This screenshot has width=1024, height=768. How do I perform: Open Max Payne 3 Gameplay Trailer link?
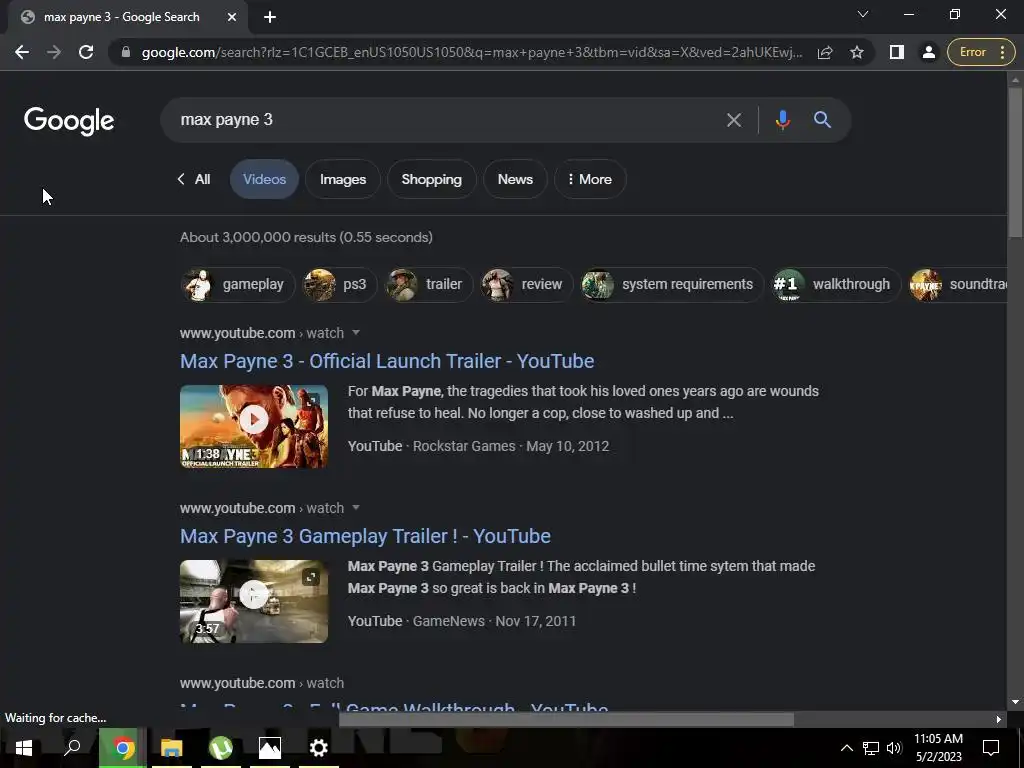click(x=365, y=536)
